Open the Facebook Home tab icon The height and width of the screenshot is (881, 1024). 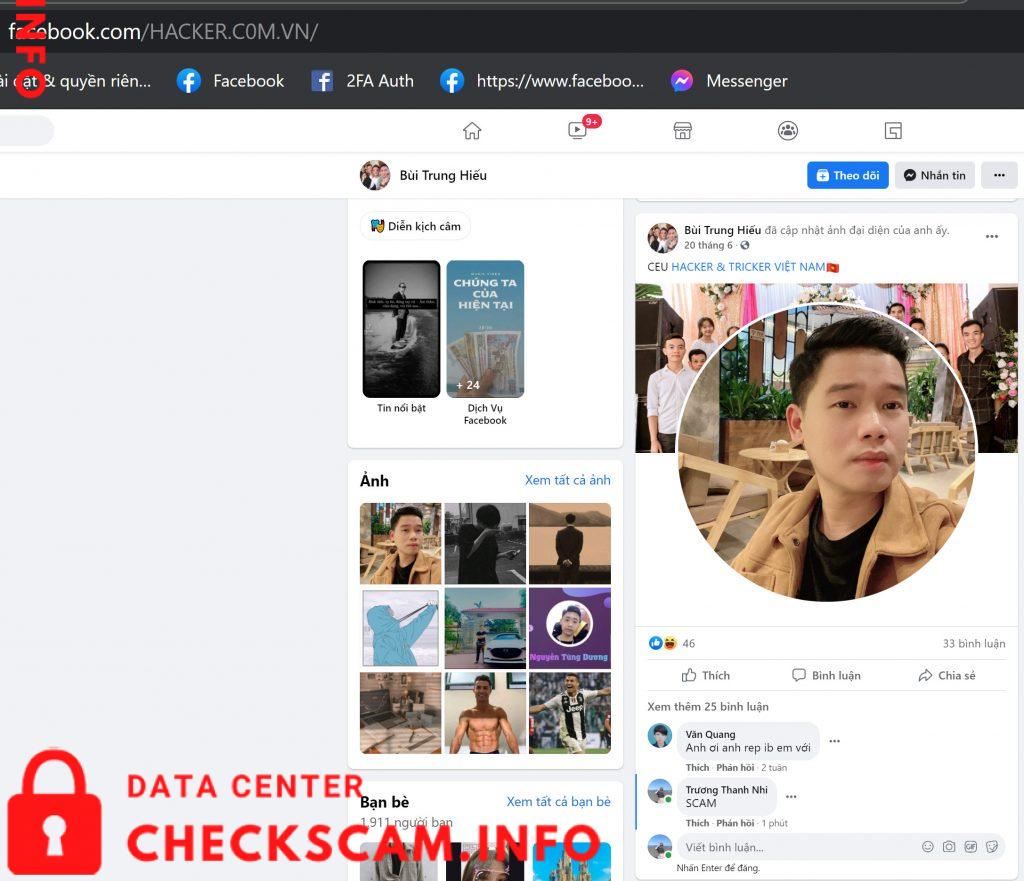tap(472, 131)
